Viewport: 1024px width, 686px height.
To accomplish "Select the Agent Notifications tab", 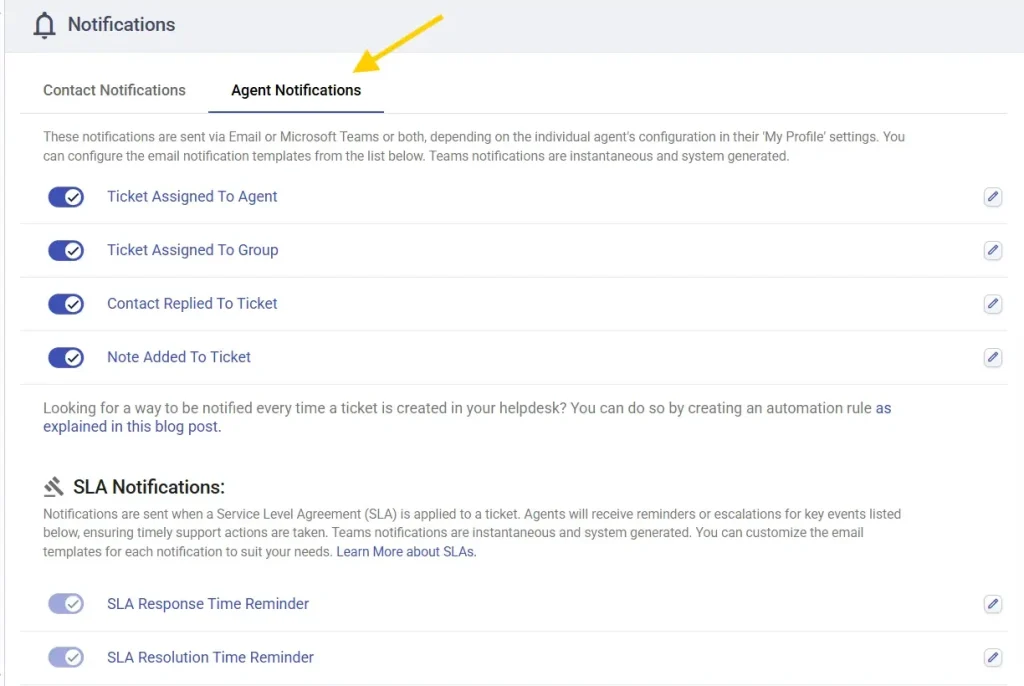I will (296, 90).
